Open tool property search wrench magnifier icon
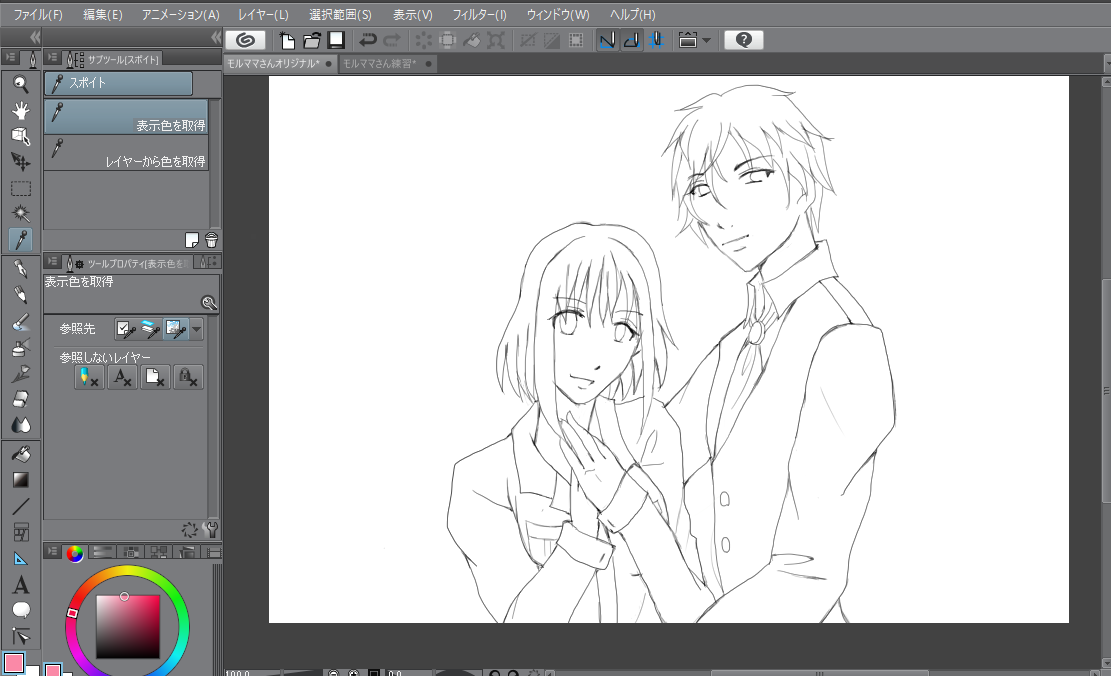The width and height of the screenshot is (1111, 676). pyautogui.click(x=208, y=303)
